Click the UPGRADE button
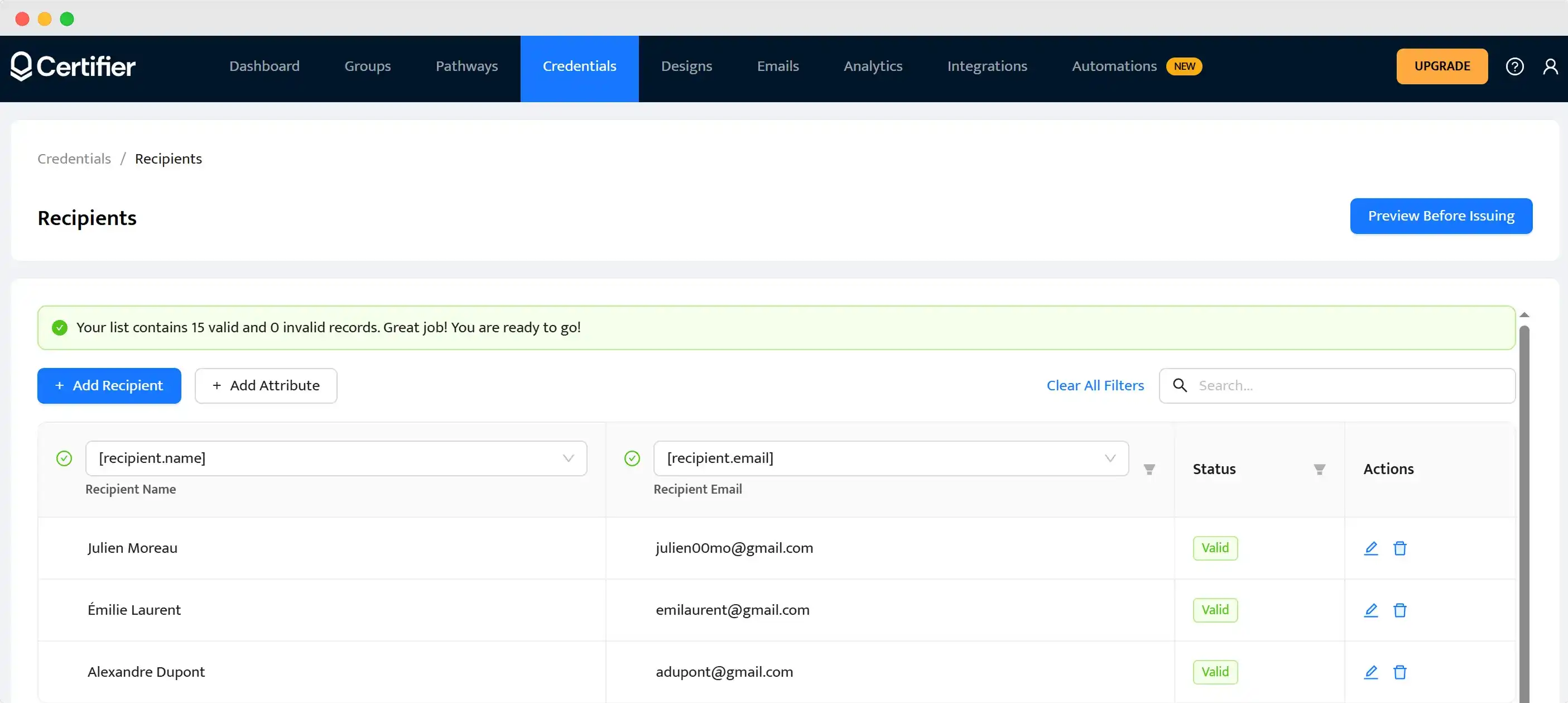 1442,66
